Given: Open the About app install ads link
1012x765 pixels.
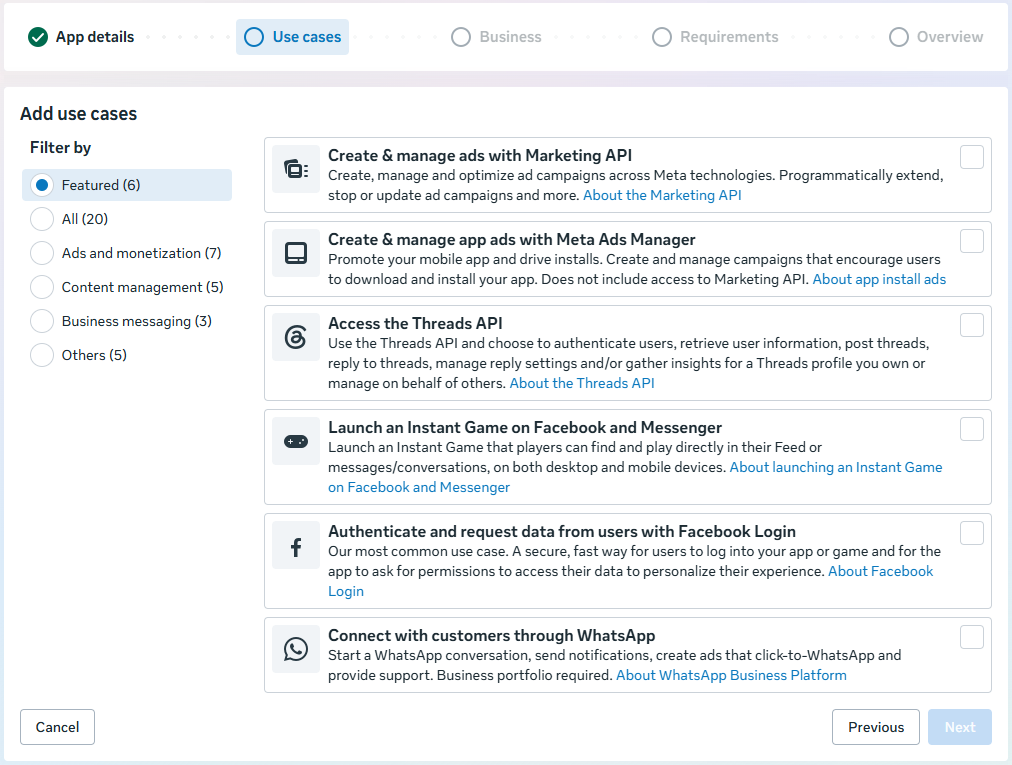Looking at the screenshot, I should (879, 280).
